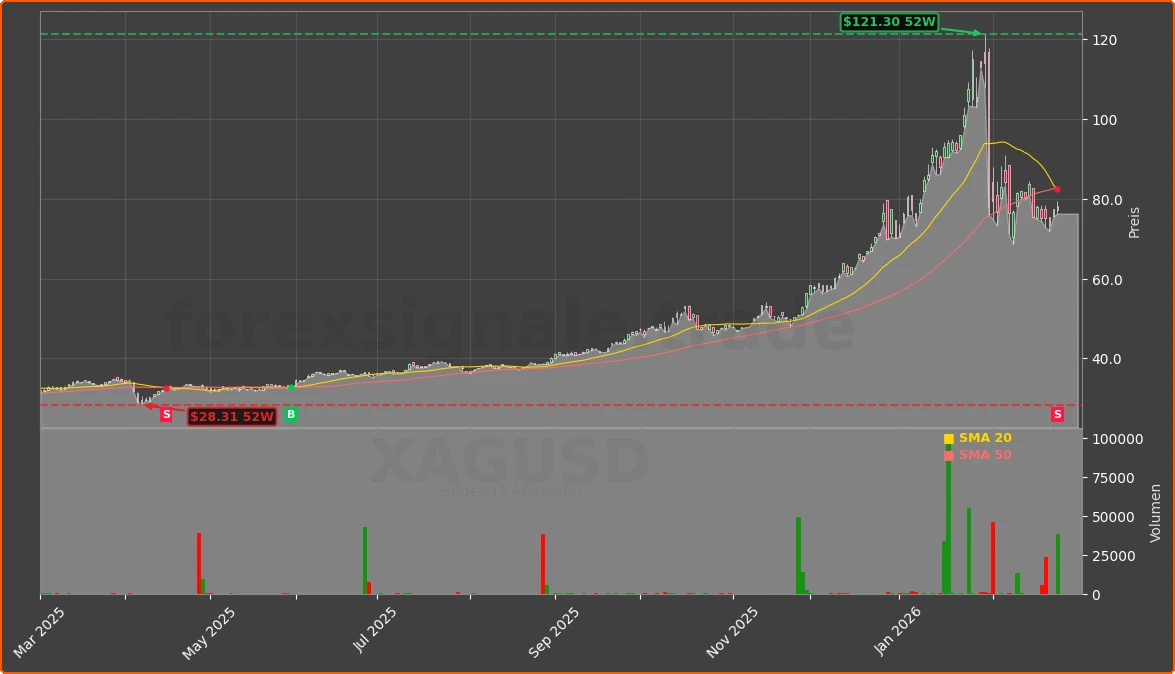
Task: Select the red S sell marker near April
Action: 164,412
